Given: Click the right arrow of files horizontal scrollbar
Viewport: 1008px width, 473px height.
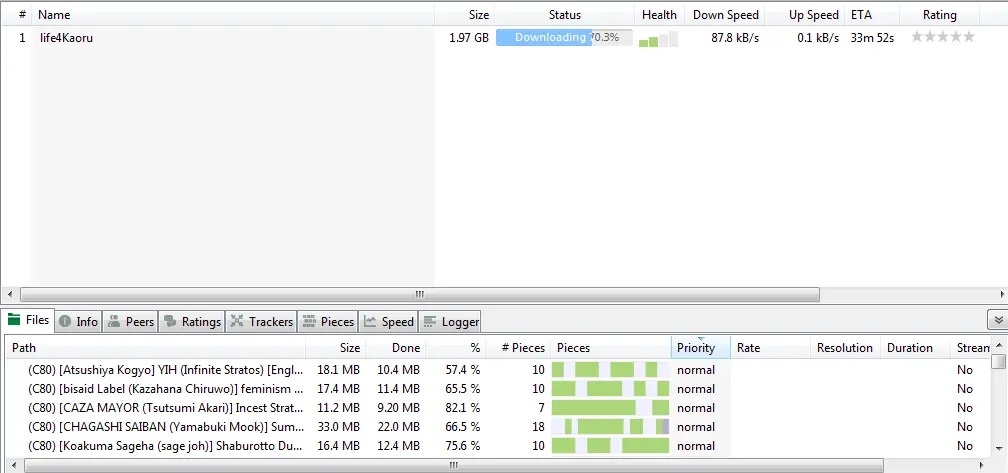Looking at the screenshot, I should (x=982, y=465).
